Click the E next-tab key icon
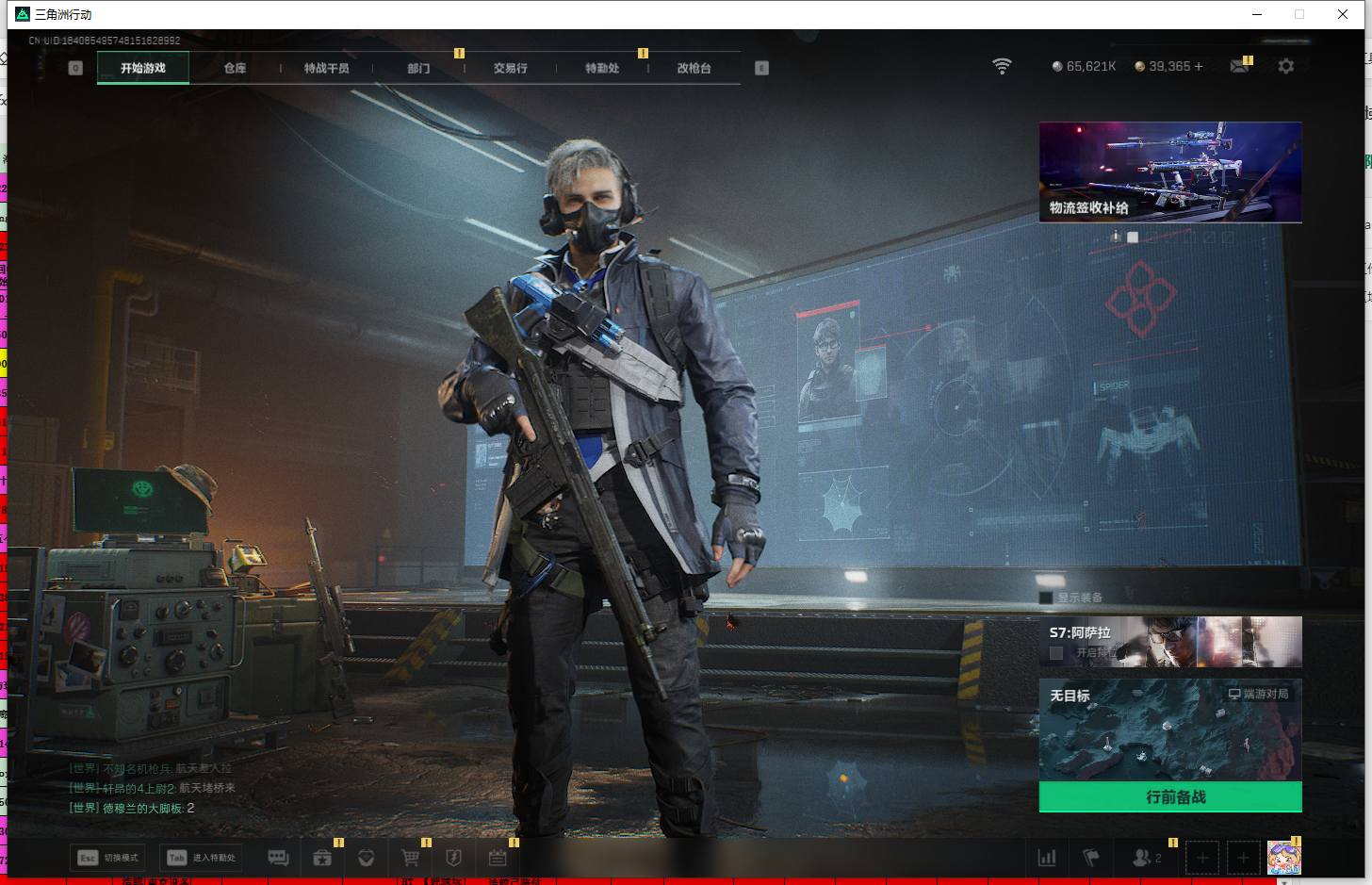 coord(761,68)
